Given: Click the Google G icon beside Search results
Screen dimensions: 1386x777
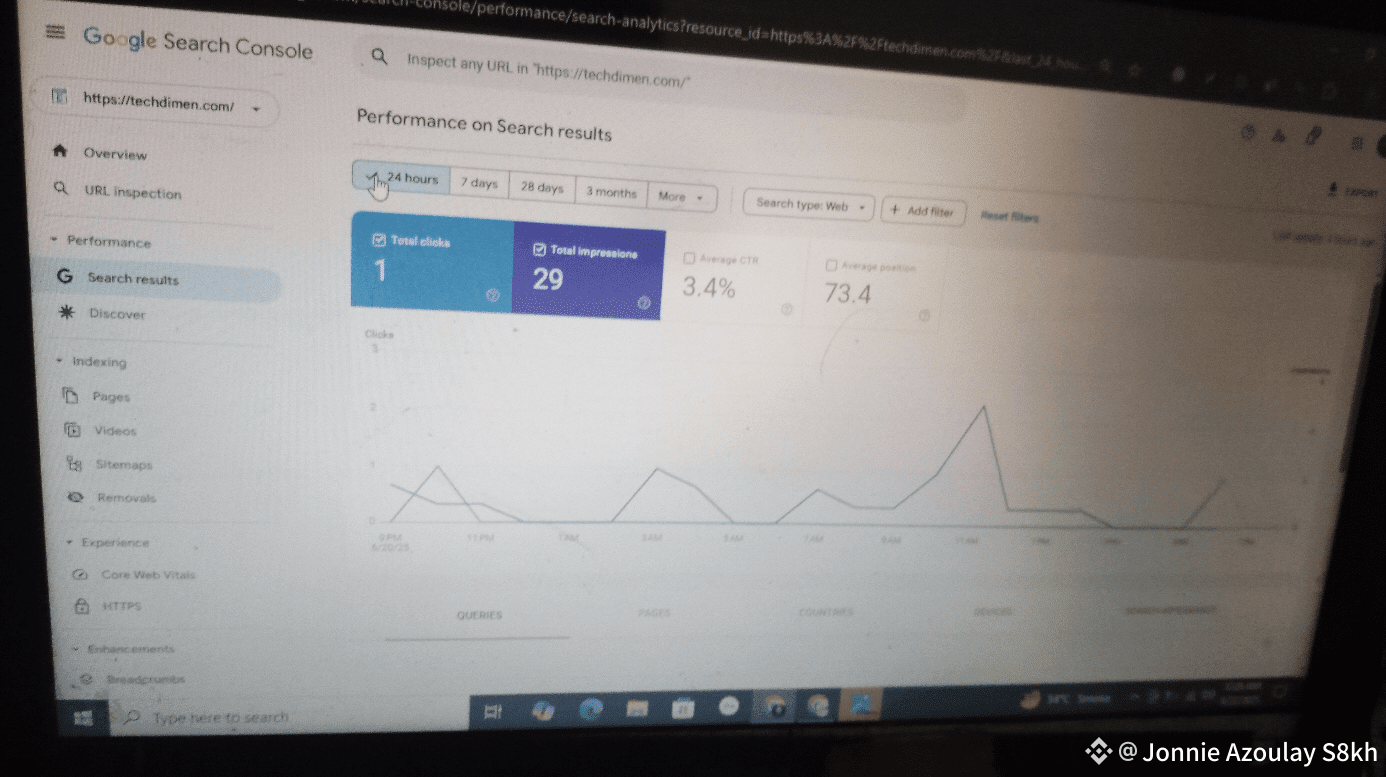Looking at the screenshot, I should point(65,277).
